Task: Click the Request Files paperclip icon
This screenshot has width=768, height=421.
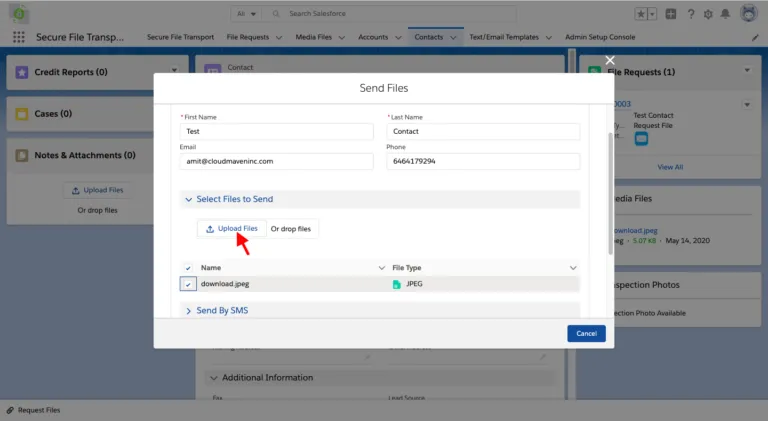Action: (10, 410)
